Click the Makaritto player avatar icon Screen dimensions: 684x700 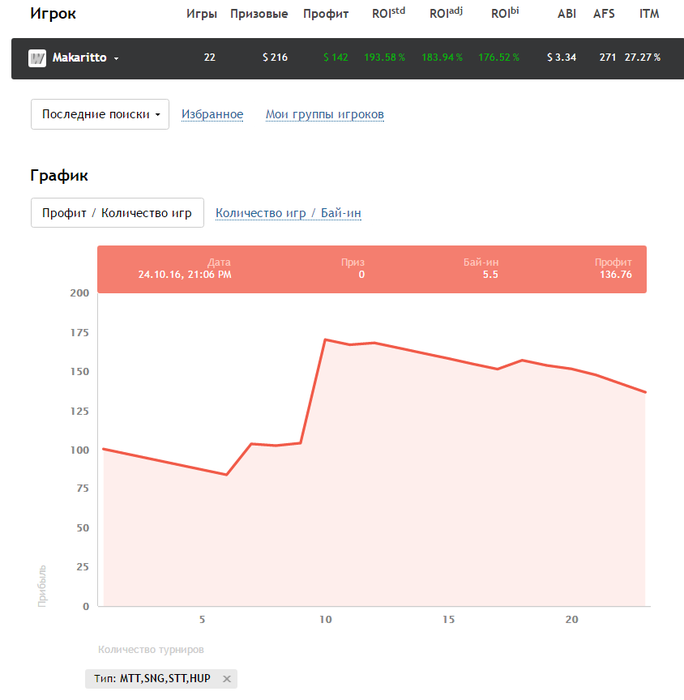point(37,58)
